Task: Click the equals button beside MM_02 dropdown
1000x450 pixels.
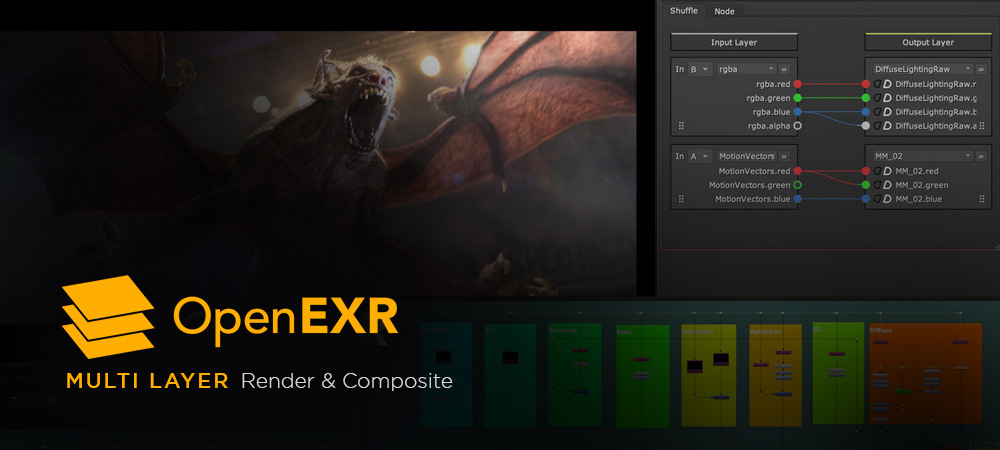Action: click(981, 156)
